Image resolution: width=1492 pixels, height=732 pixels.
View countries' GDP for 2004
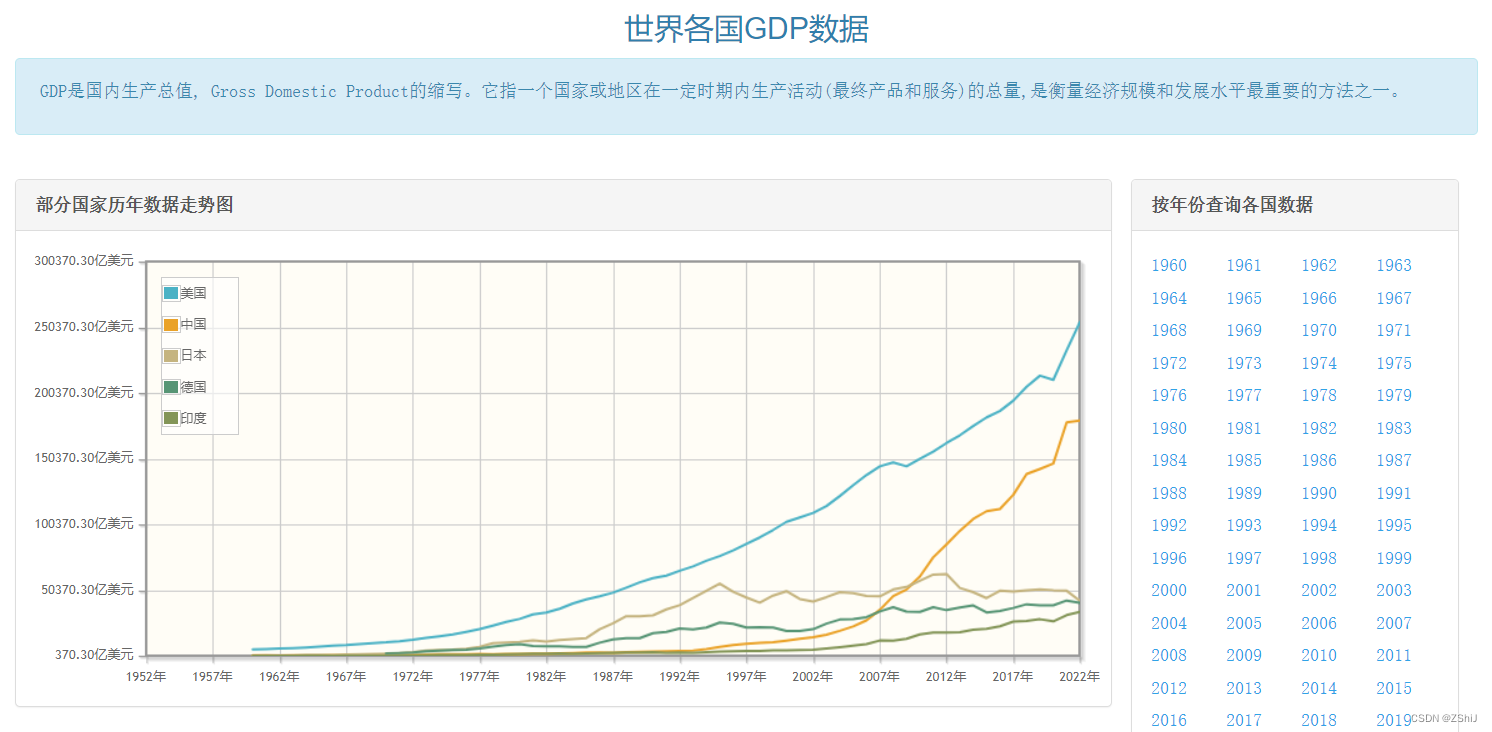tap(1169, 623)
